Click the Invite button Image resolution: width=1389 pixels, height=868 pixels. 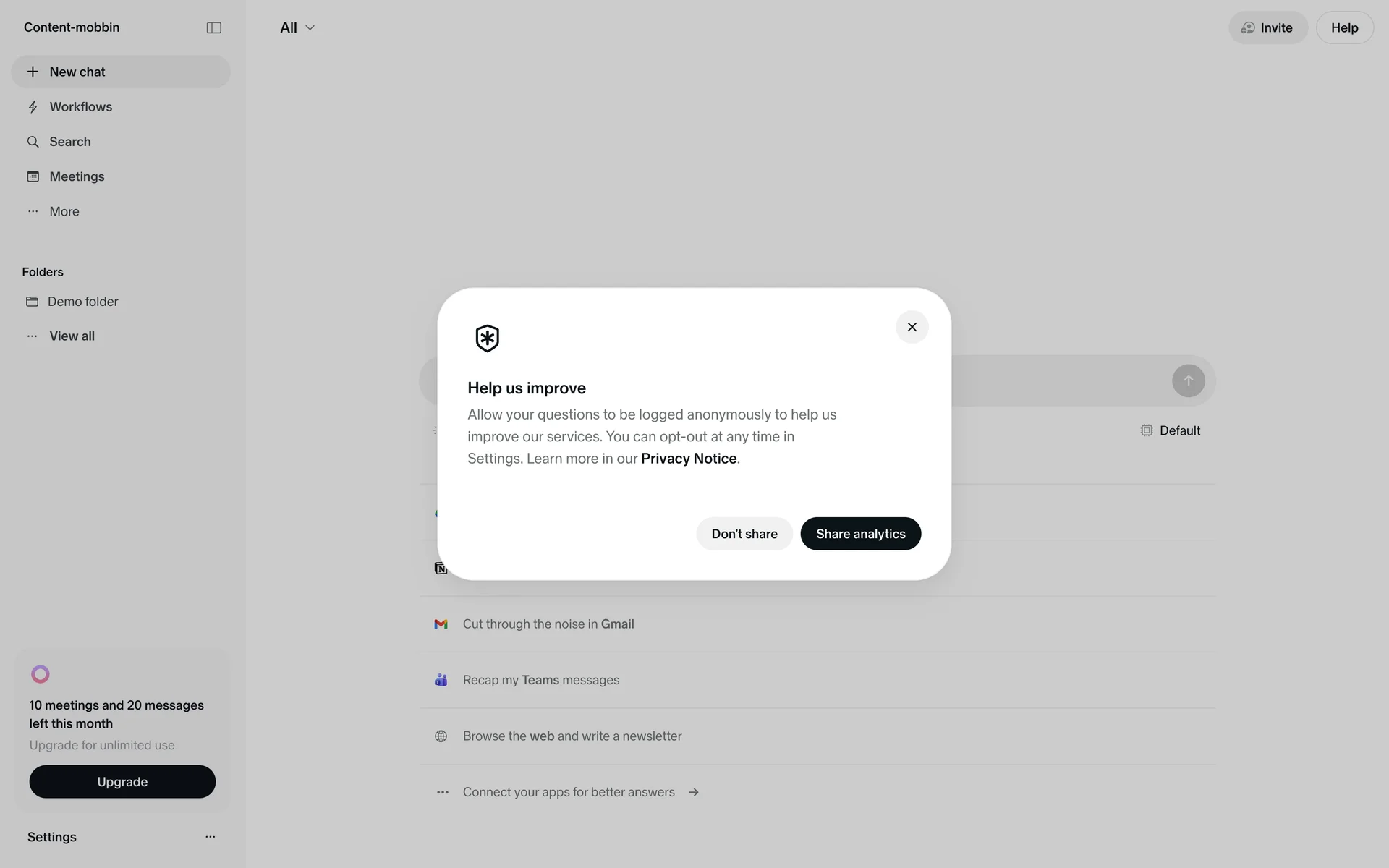(x=1267, y=27)
